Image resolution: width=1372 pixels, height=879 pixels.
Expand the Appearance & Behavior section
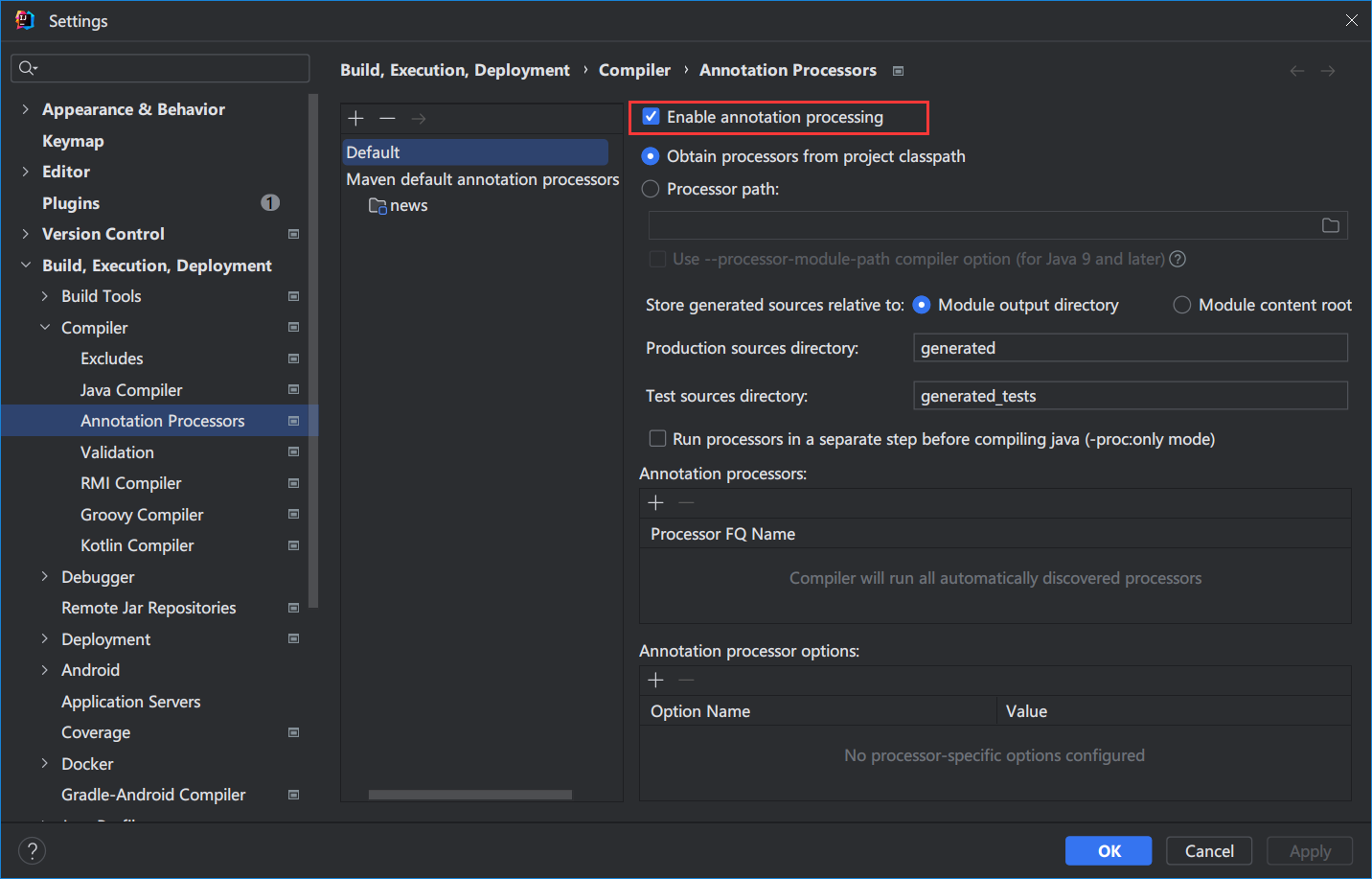click(25, 109)
